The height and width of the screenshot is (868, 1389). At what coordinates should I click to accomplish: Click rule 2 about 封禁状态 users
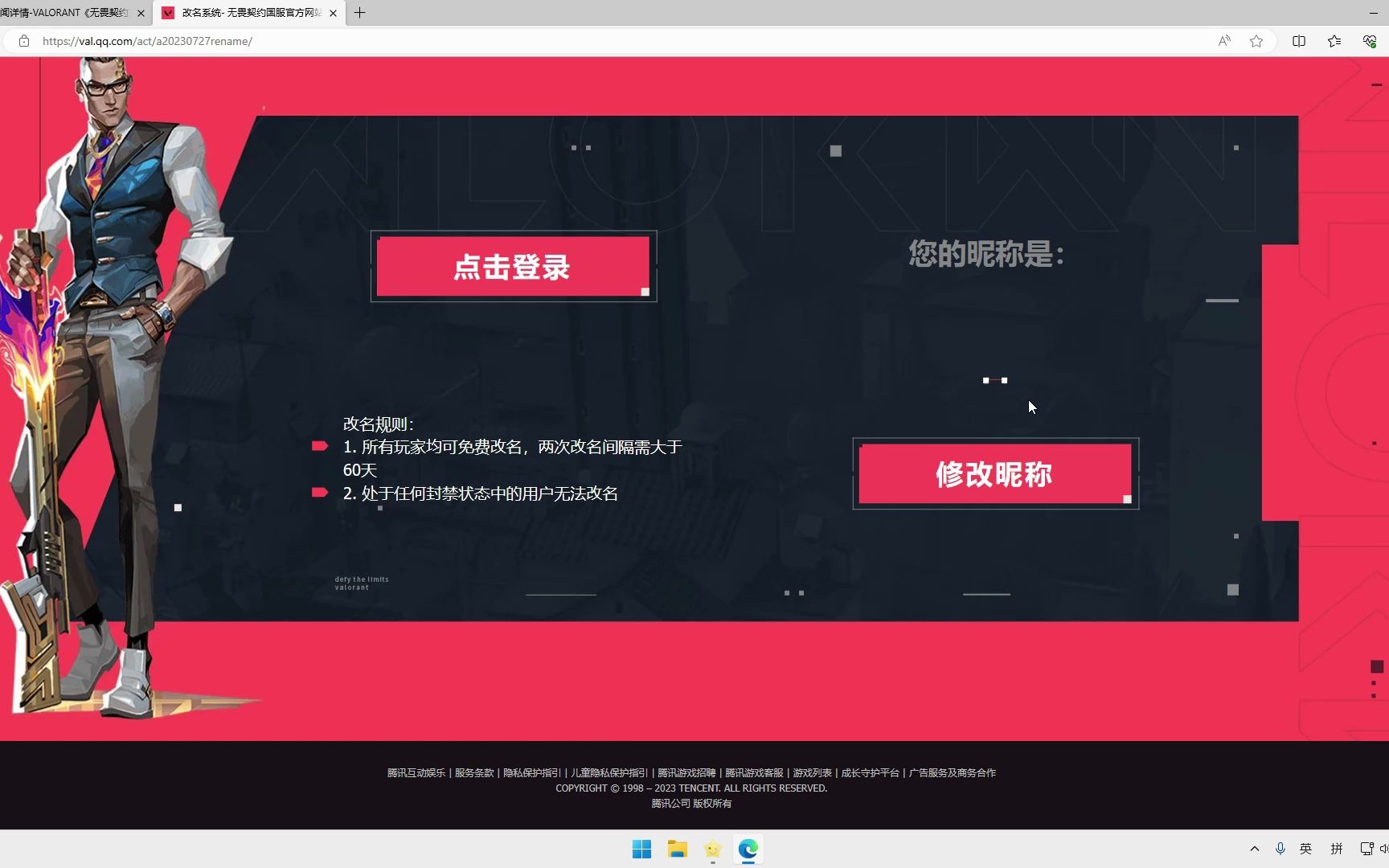coord(481,493)
